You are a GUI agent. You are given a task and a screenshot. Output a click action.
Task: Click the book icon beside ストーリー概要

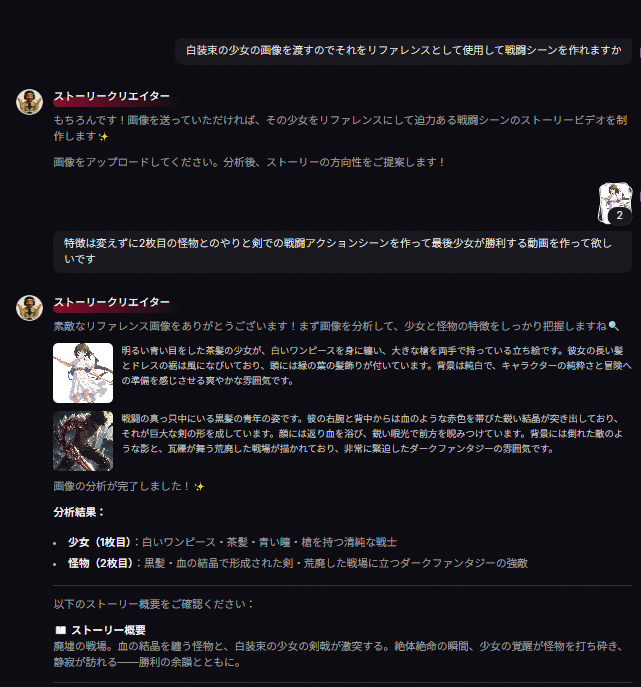60,630
